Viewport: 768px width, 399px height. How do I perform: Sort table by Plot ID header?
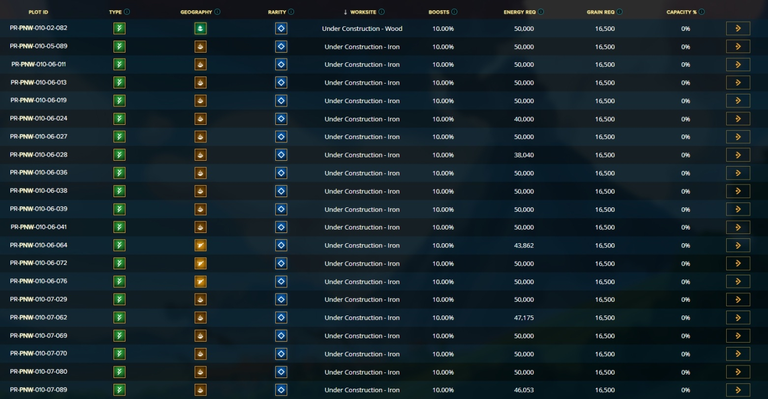(38, 12)
